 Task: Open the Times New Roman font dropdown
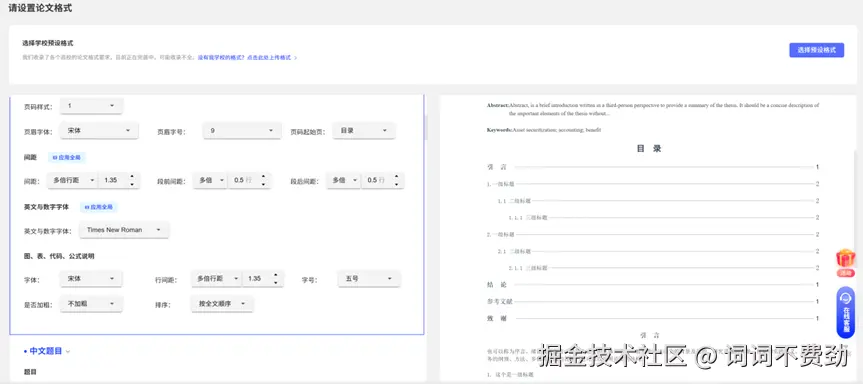(124, 230)
